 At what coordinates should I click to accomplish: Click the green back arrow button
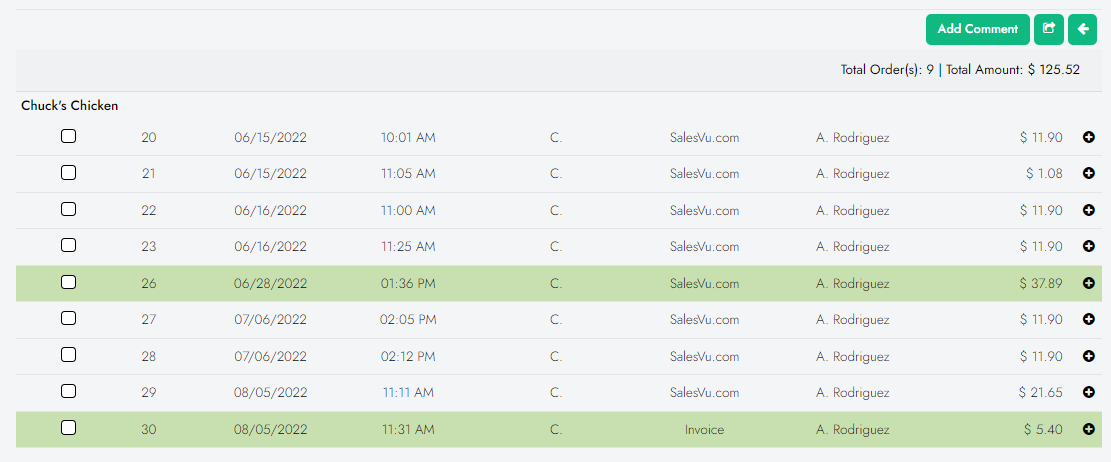(x=1082, y=29)
